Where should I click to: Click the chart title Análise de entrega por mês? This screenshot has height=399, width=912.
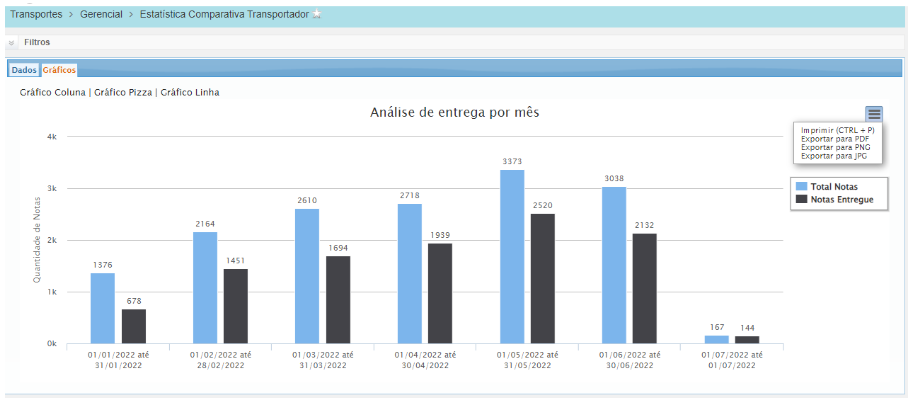click(455, 113)
